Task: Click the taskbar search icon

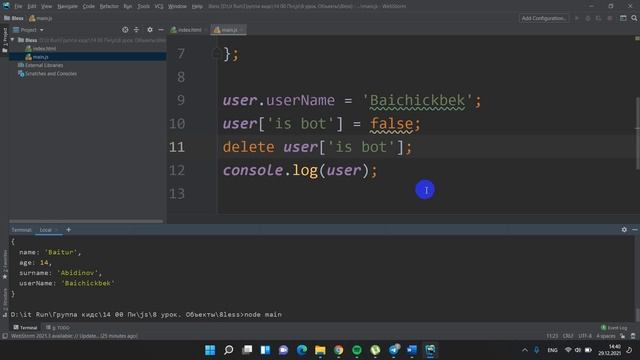Action: pyautogui.click(x=229, y=350)
